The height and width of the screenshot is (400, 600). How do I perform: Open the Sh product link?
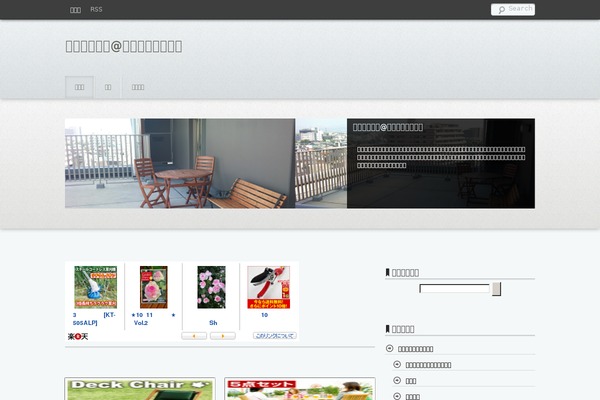click(x=213, y=323)
